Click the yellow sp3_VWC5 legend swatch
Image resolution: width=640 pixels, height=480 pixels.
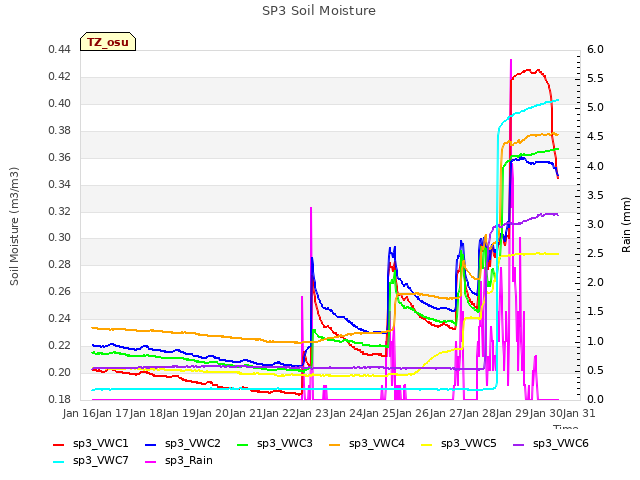(x=427, y=444)
